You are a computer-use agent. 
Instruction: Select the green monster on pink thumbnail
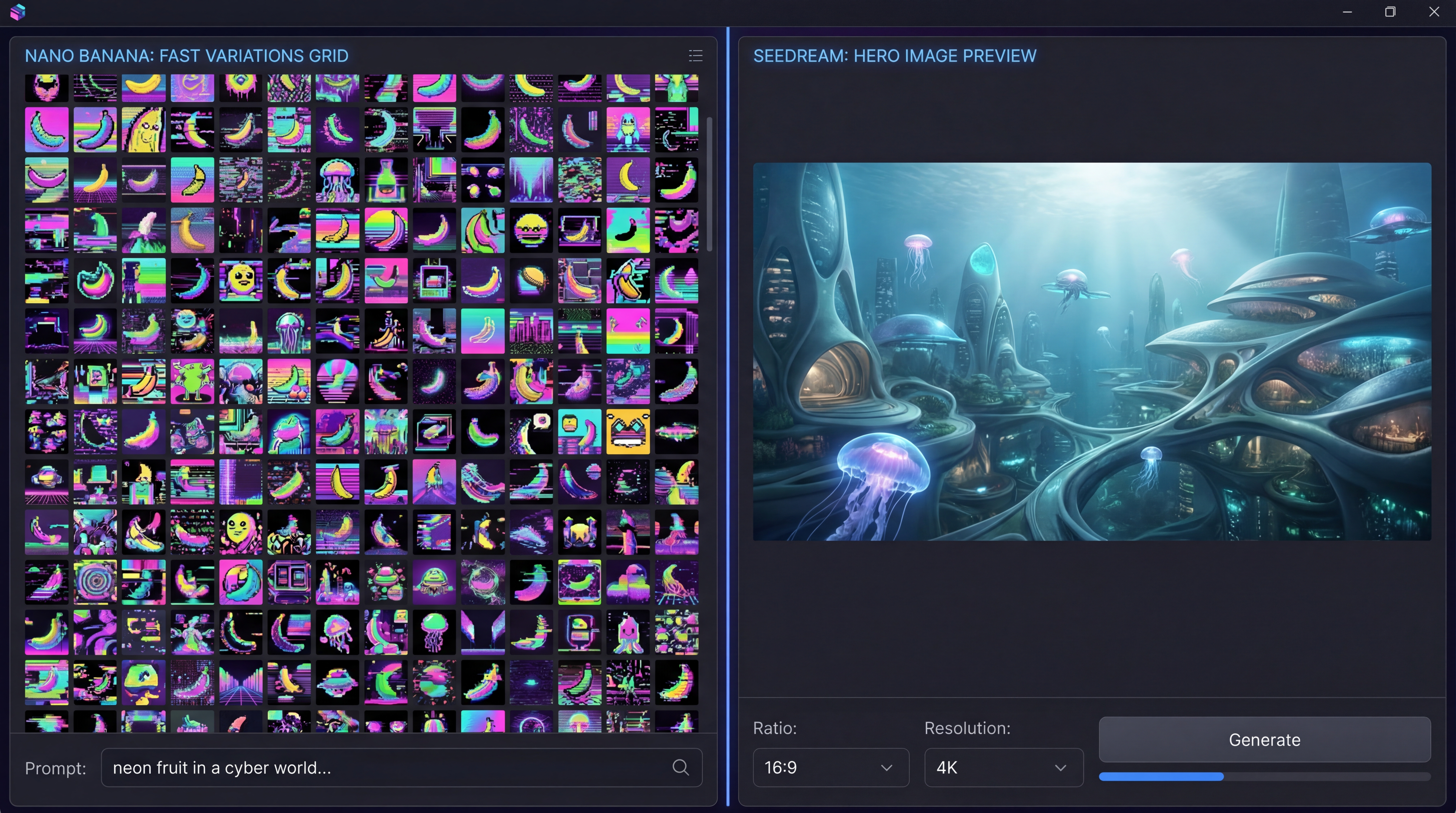click(192, 382)
